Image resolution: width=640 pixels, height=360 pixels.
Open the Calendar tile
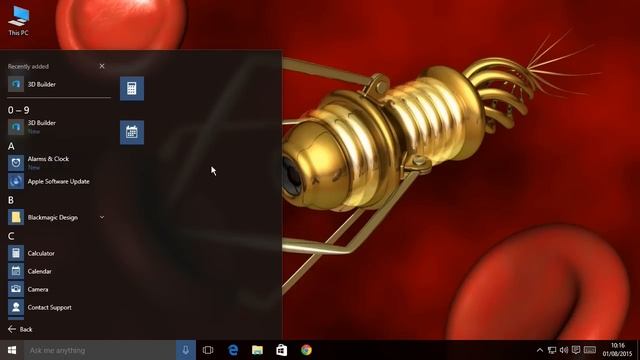click(132, 132)
